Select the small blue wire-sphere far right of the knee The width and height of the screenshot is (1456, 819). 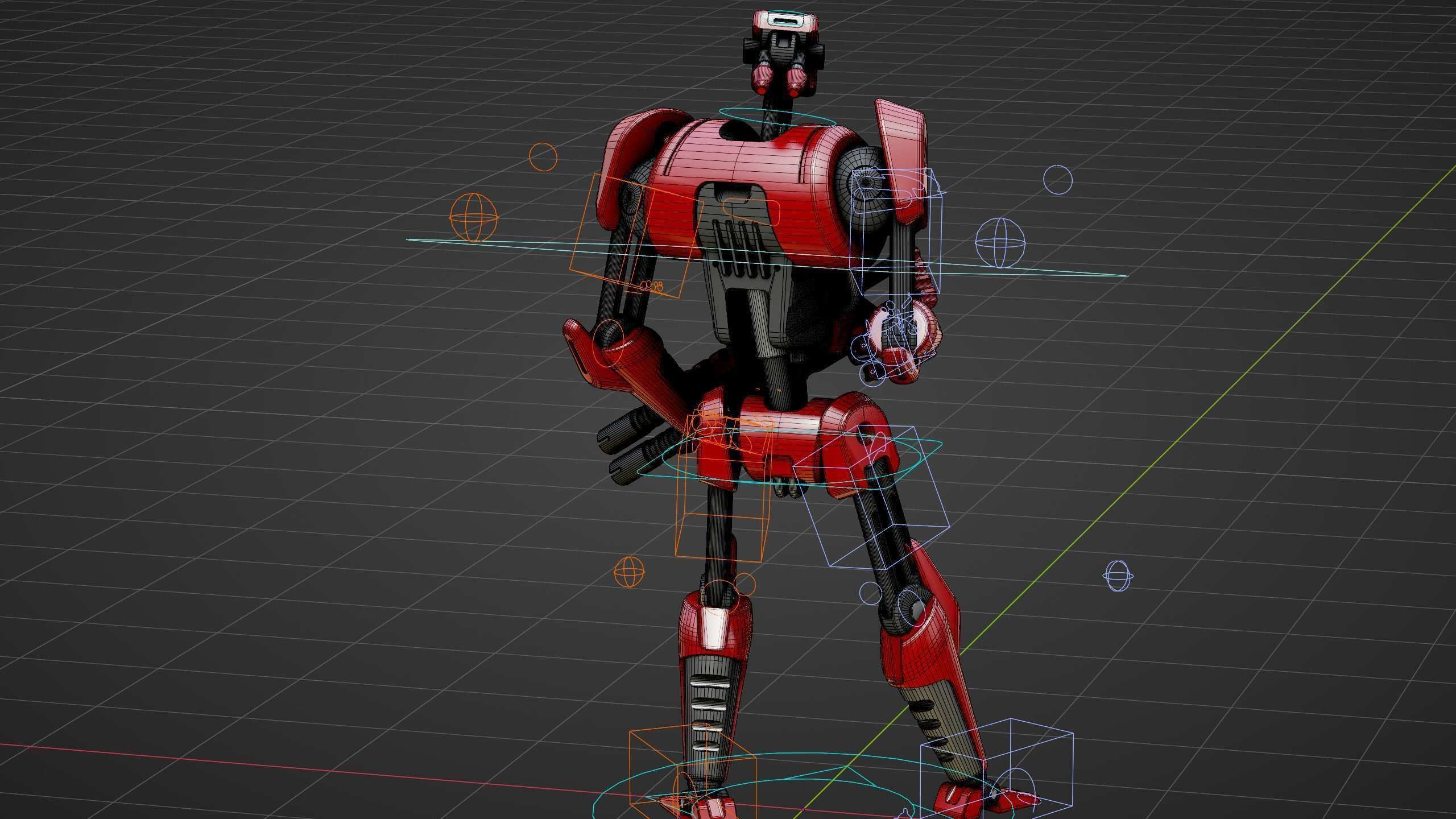coord(1118,576)
